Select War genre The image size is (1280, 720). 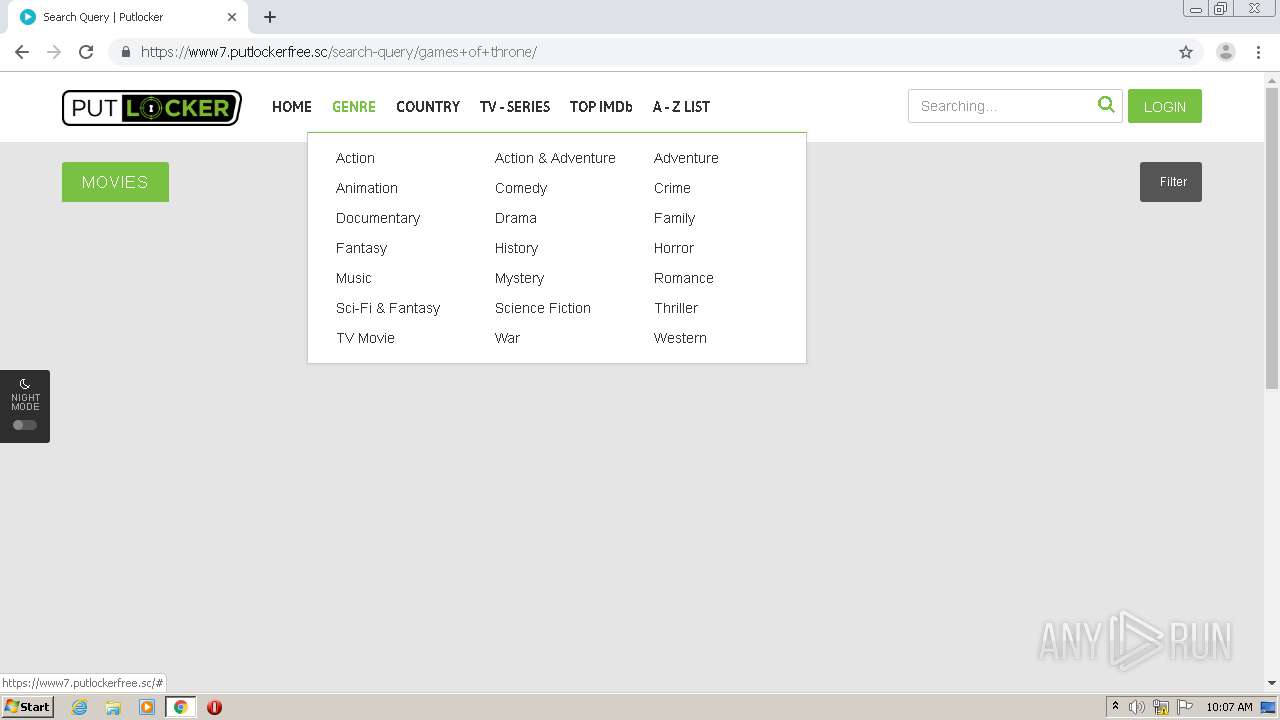507,338
